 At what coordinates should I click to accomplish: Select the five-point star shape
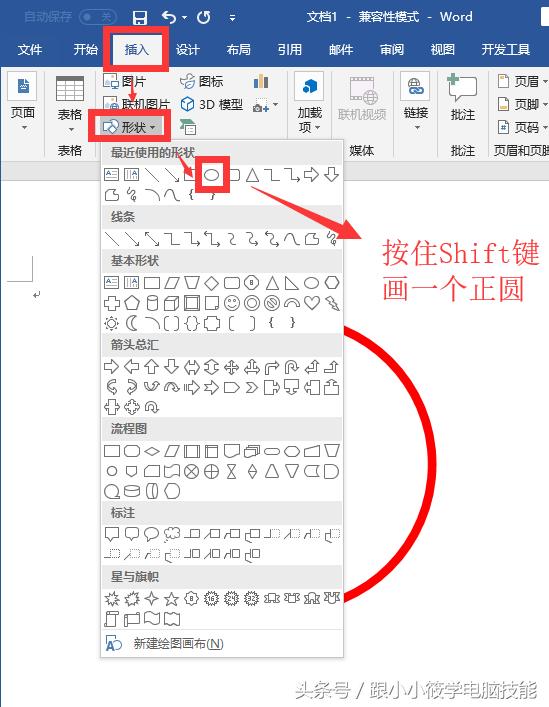[x=171, y=599]
